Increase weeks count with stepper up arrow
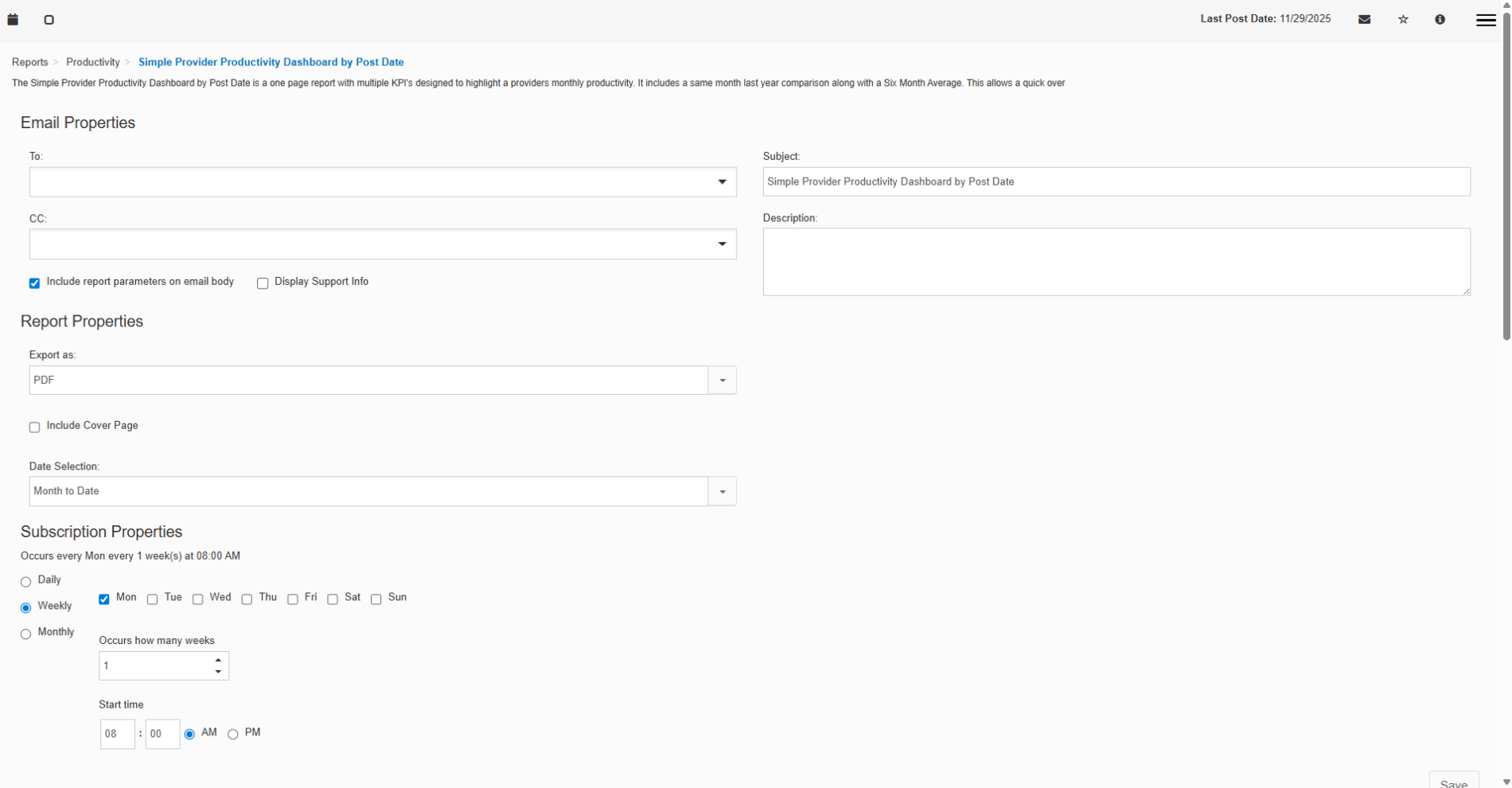 (218, 660)
